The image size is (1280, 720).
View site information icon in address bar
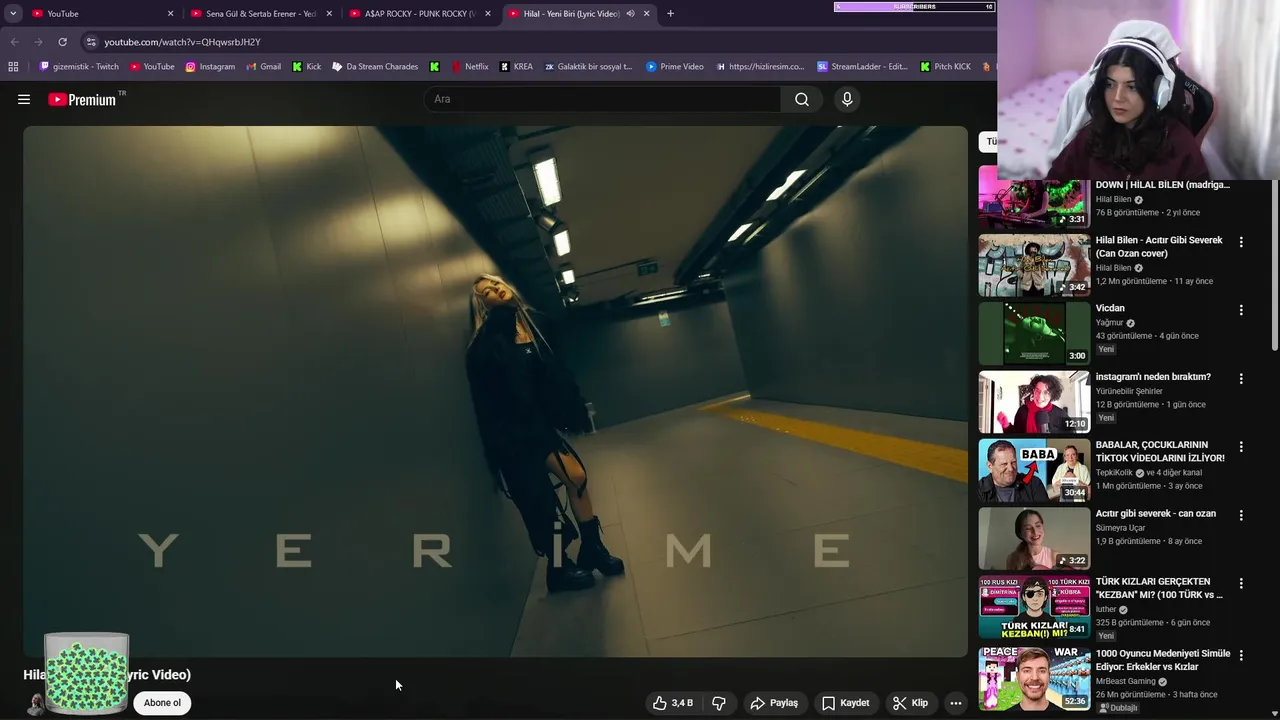91,42
